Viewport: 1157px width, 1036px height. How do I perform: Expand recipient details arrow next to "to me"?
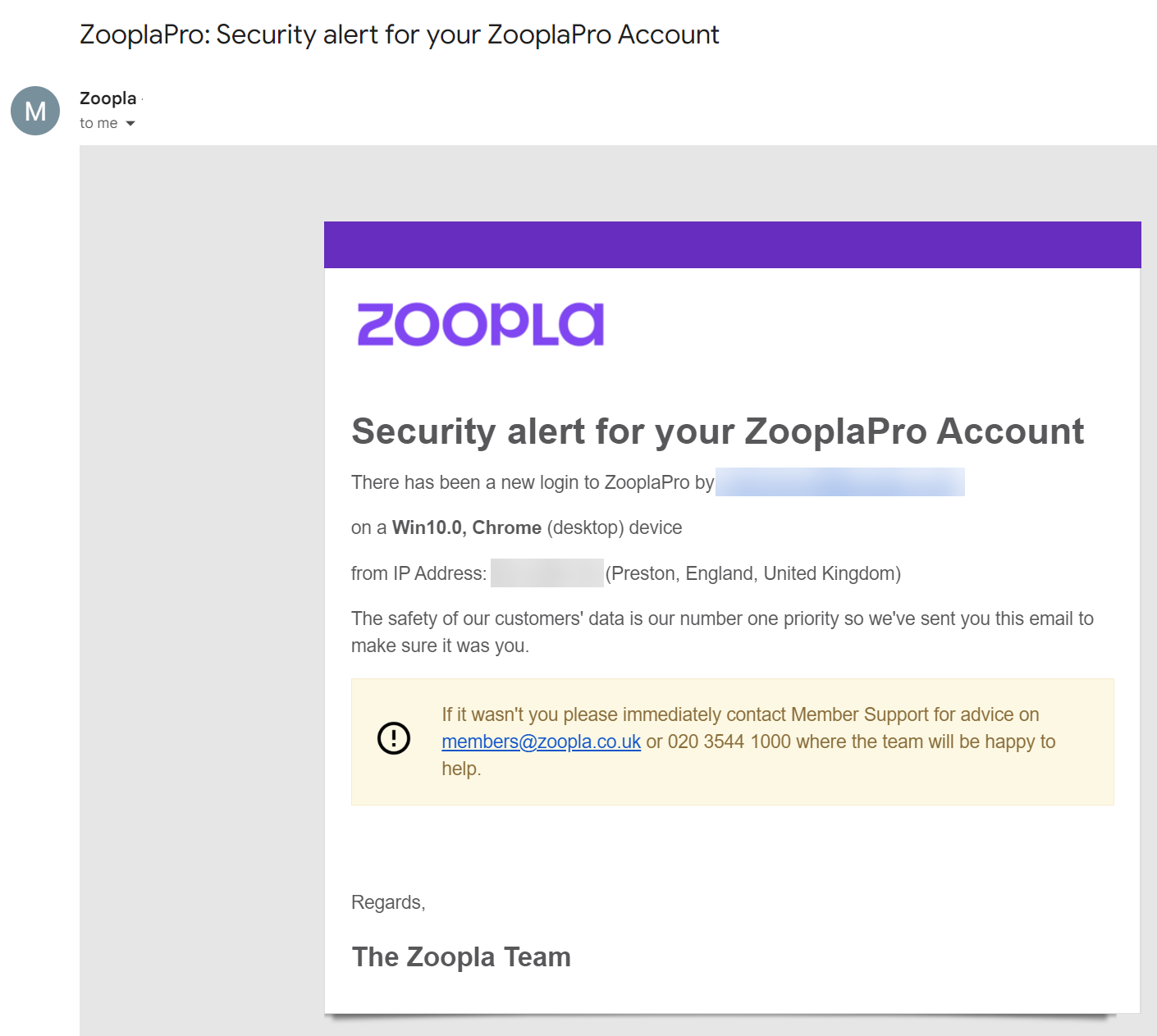click(x=130, y=124)
